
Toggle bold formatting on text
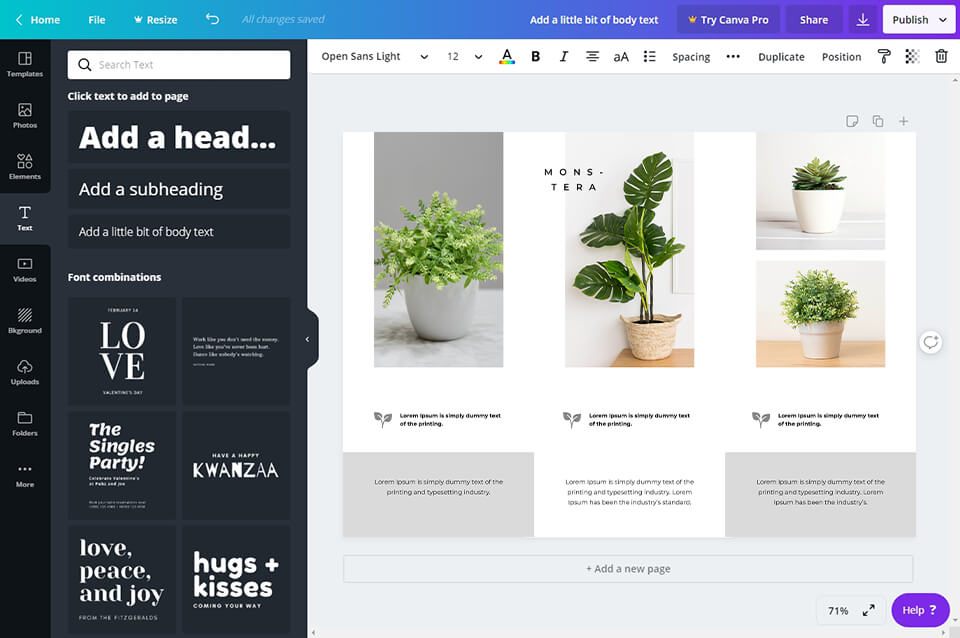click(535, 56)
